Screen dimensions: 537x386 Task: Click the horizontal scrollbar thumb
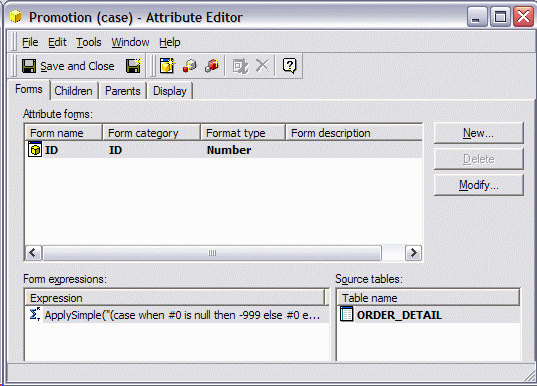tap(212, 253)
